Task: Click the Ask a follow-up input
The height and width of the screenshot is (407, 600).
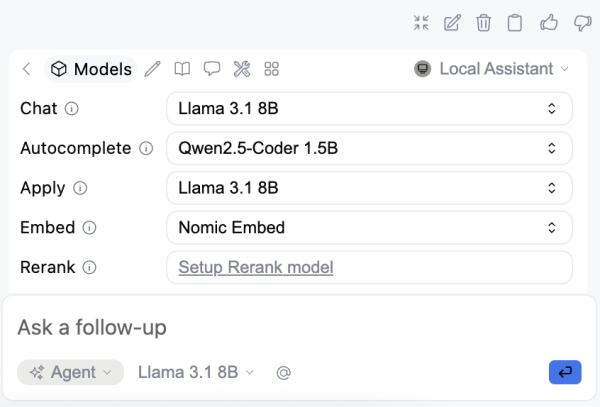Action: pyautogui.click(x=300, y=327)
